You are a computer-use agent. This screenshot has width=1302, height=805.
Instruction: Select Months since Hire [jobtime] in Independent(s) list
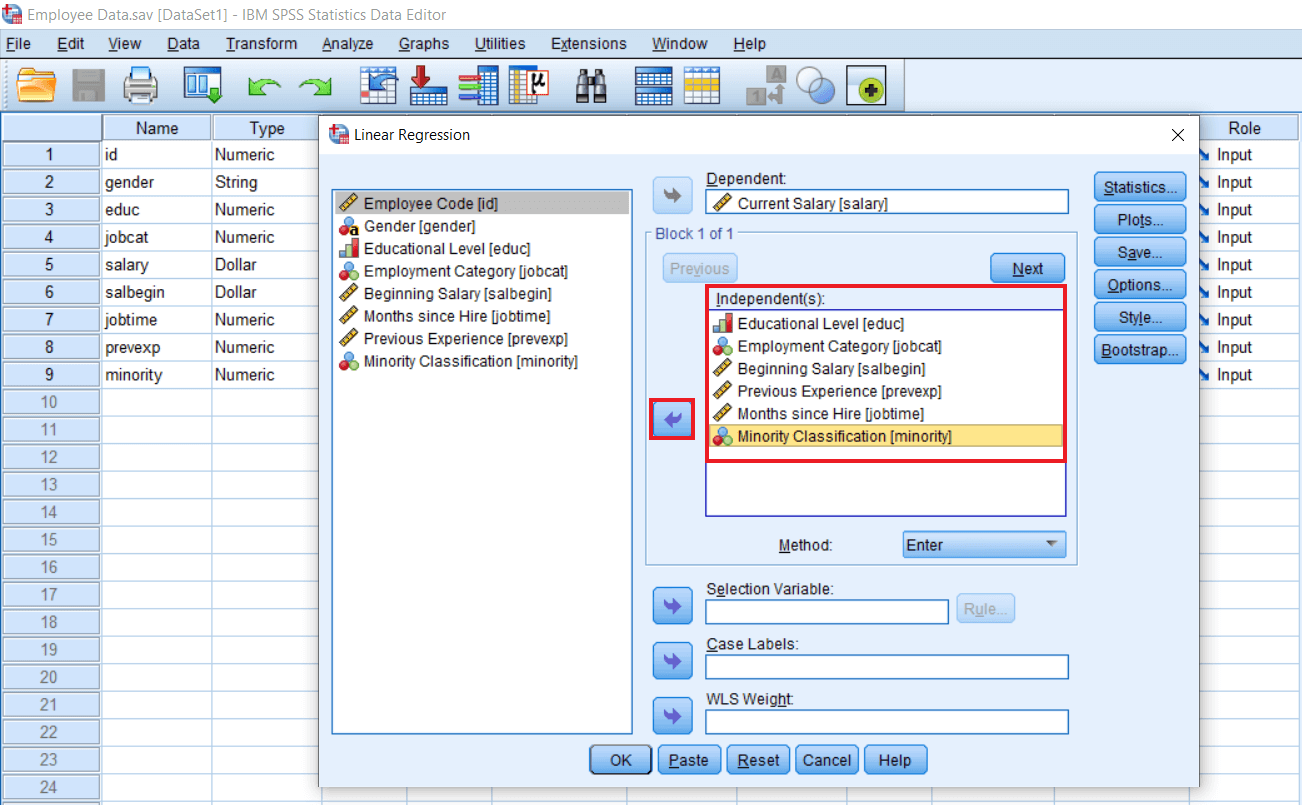pos(886,413)
